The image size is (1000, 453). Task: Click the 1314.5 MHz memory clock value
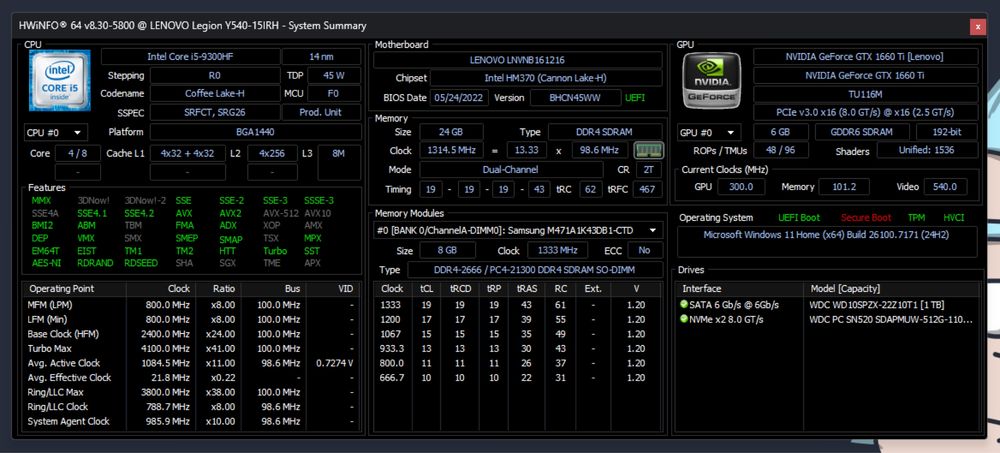pyautogui.click(x=451, y=151)
